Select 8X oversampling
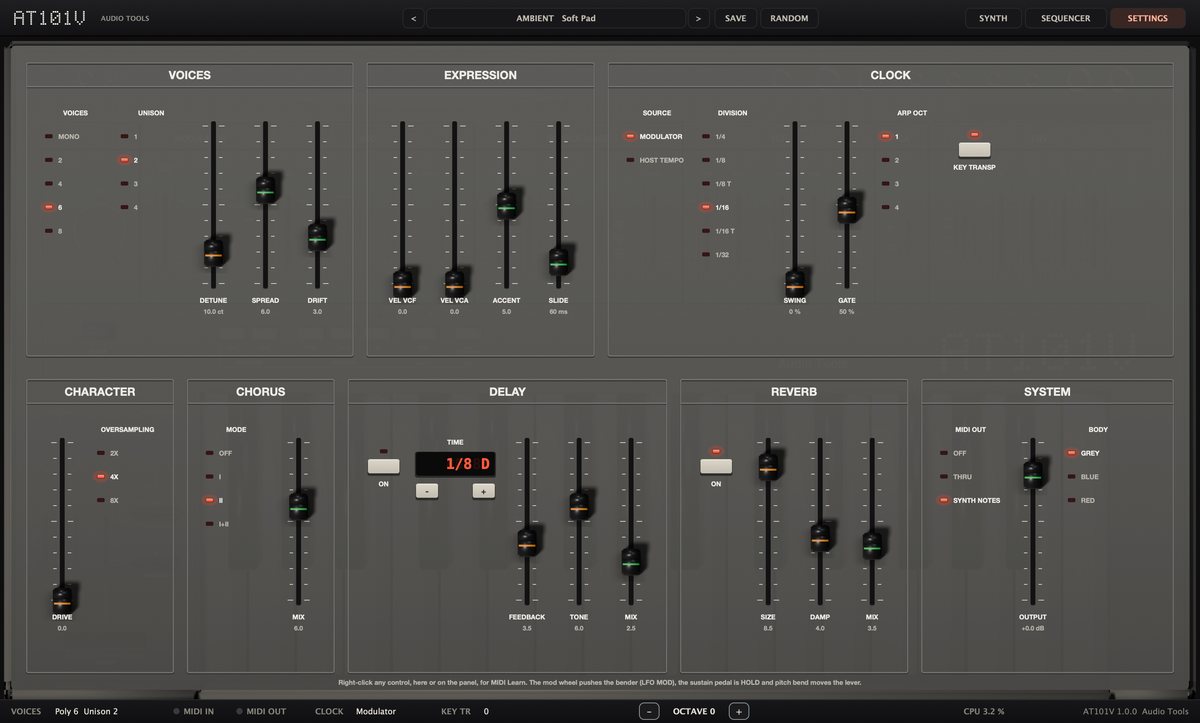1200x723 pixels. click(x=107, y=500)
